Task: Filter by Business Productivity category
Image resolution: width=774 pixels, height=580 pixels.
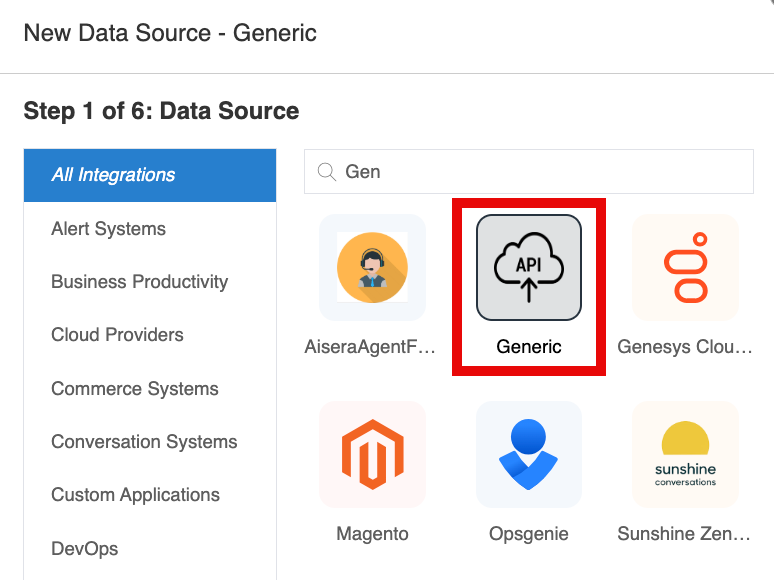Action: pyautogui.click(x=150, y=282)
